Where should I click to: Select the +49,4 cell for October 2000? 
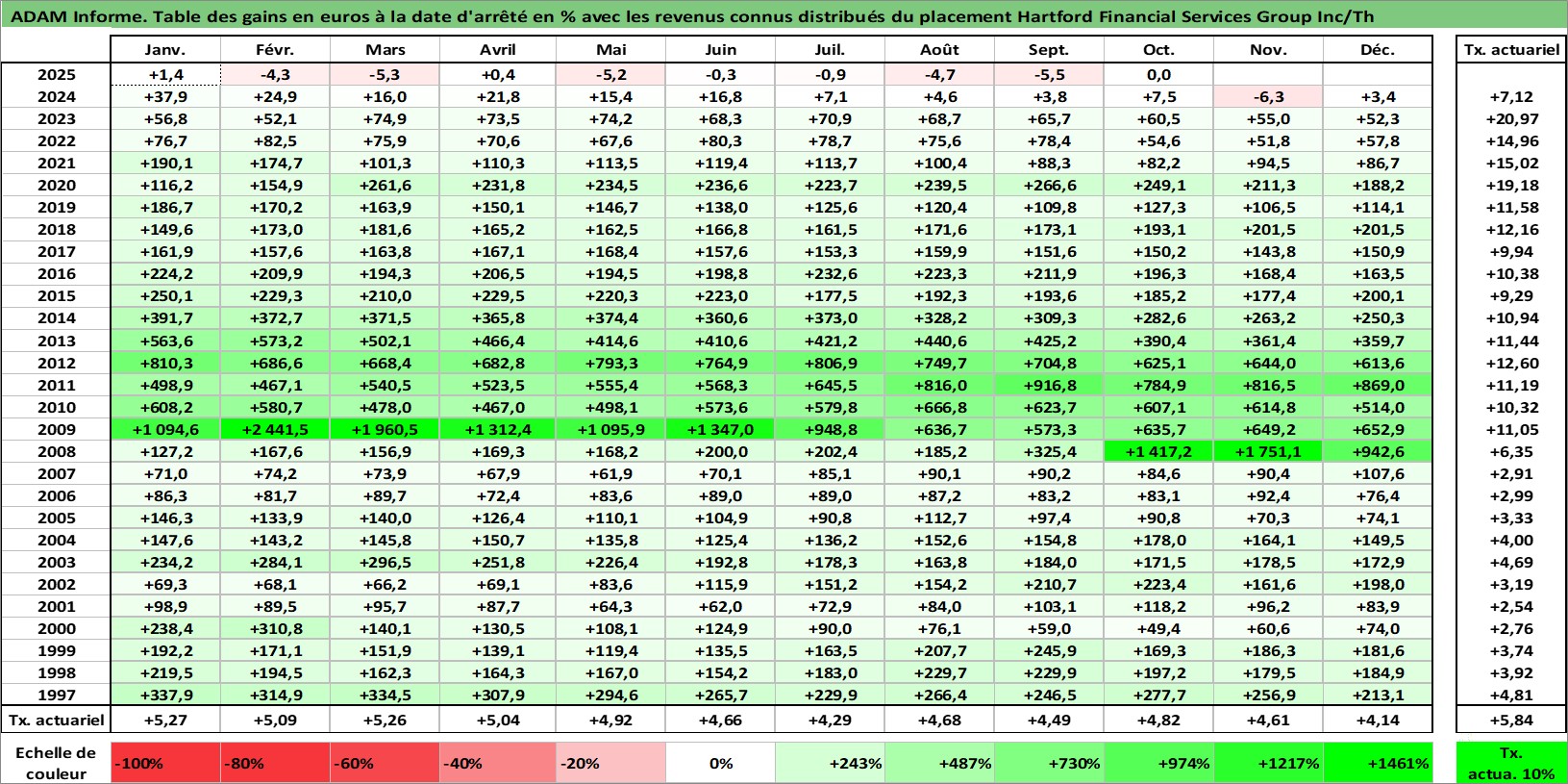click(x=1158, y=628)
